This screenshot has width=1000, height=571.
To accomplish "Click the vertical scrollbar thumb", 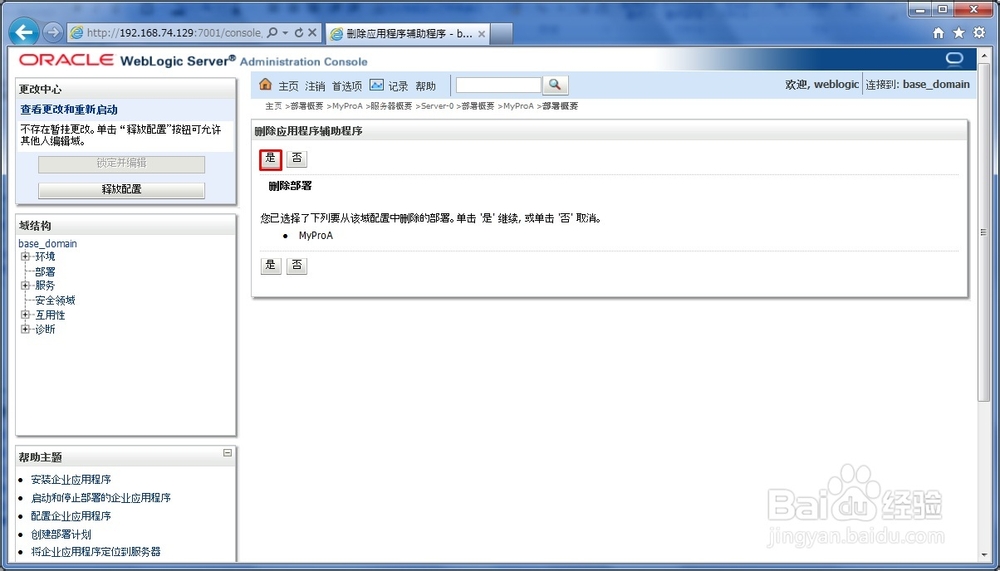I will 983,232.
